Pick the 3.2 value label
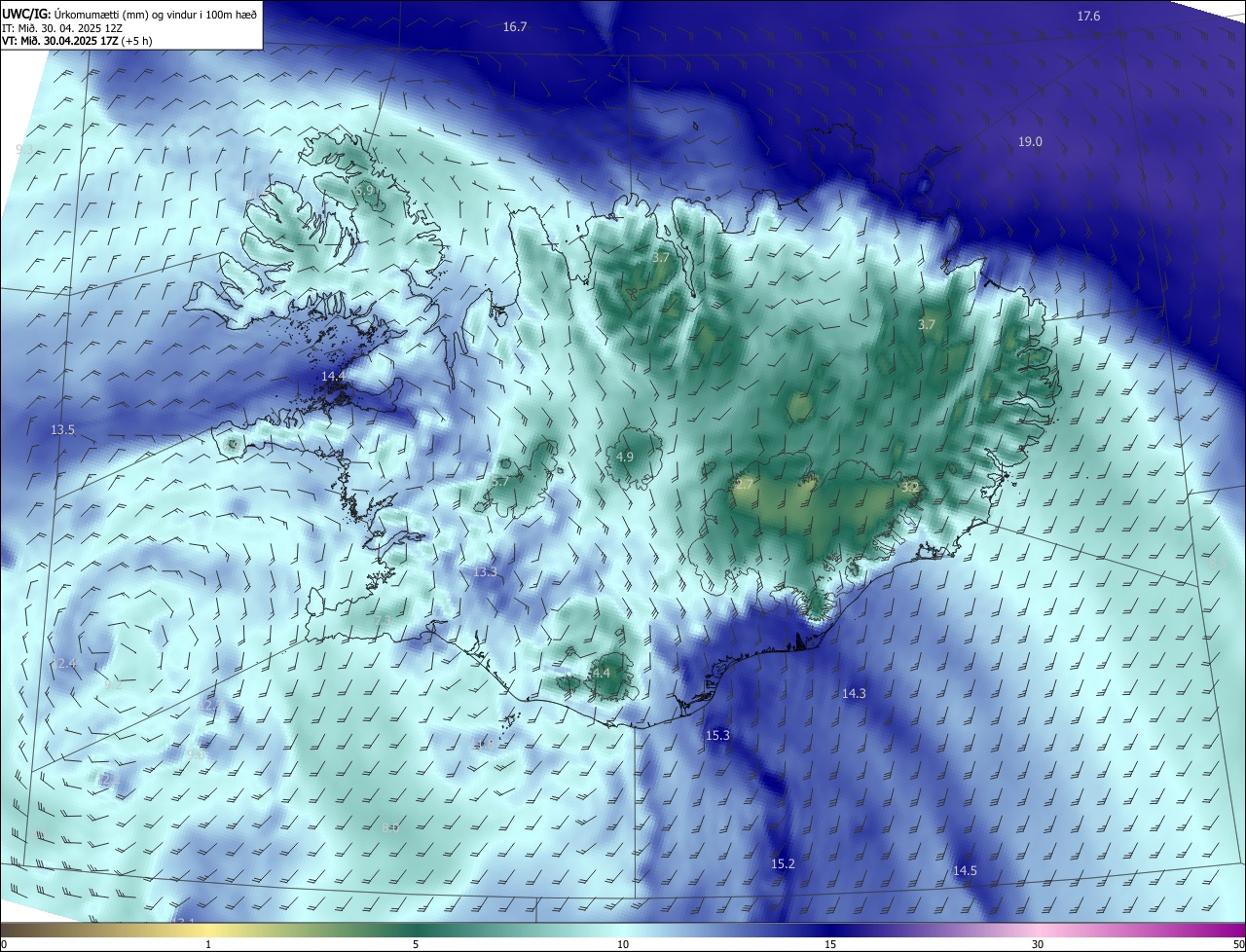 point(910,487)
